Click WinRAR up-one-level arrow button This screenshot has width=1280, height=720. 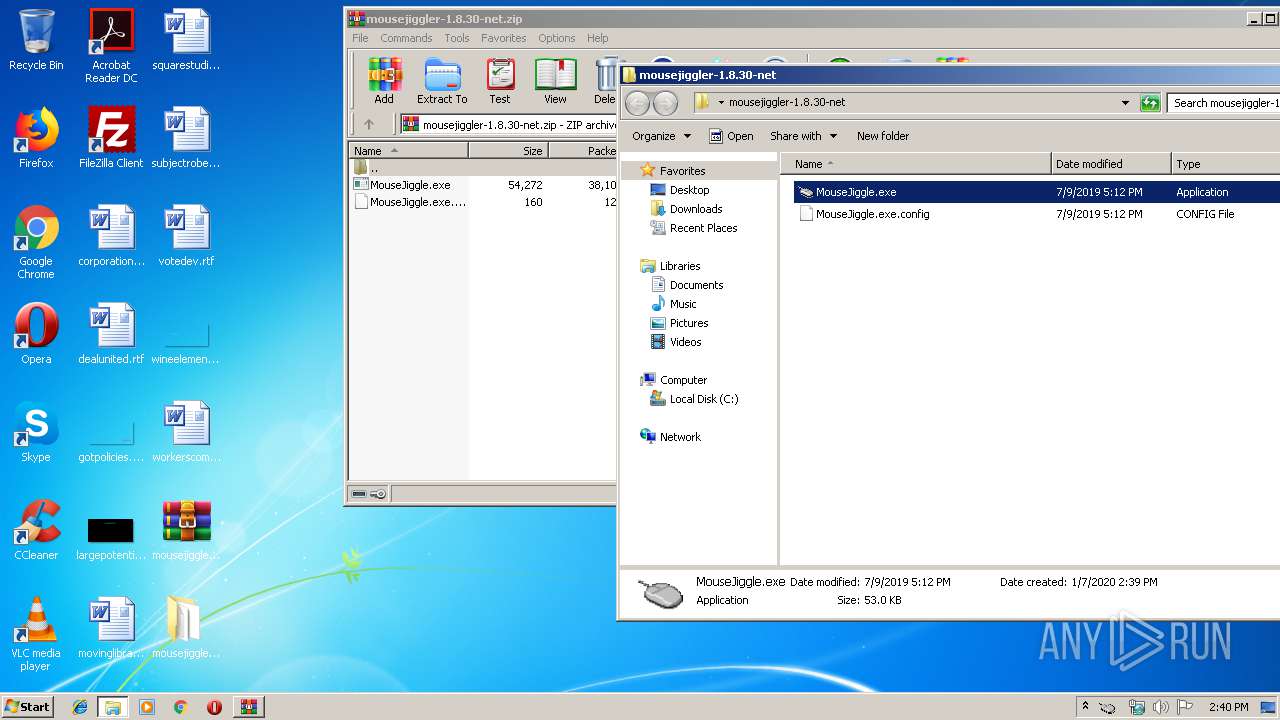(369, 124)
